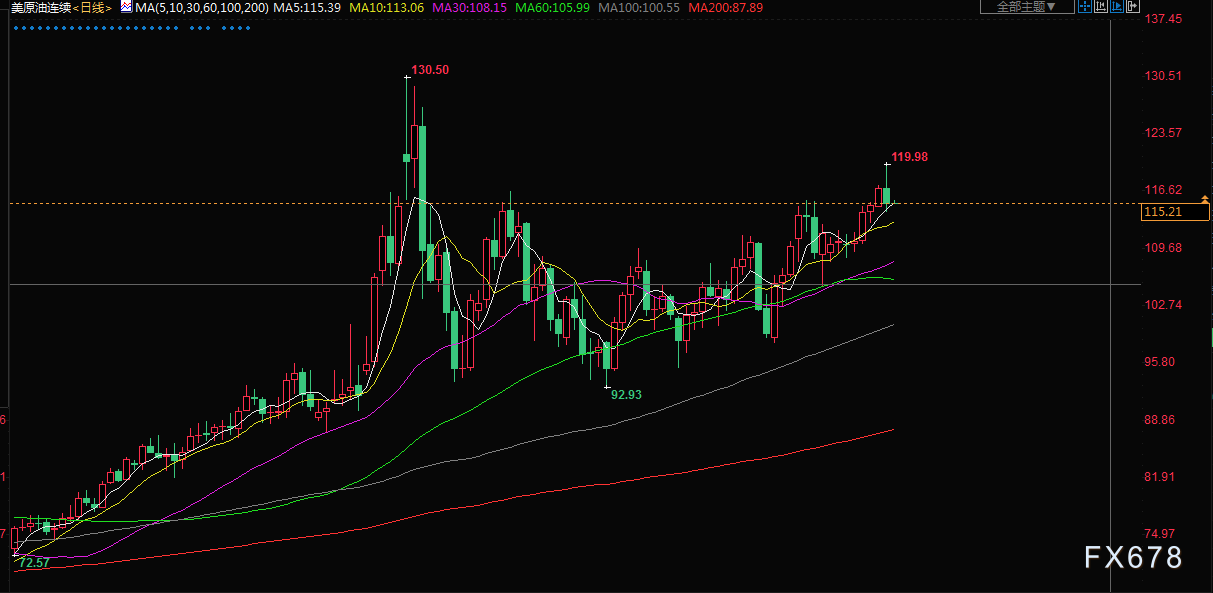Click the yellow MA10:113.06 value
Viewport: 1213px width, 593px height.
click(x=386, y=7)
